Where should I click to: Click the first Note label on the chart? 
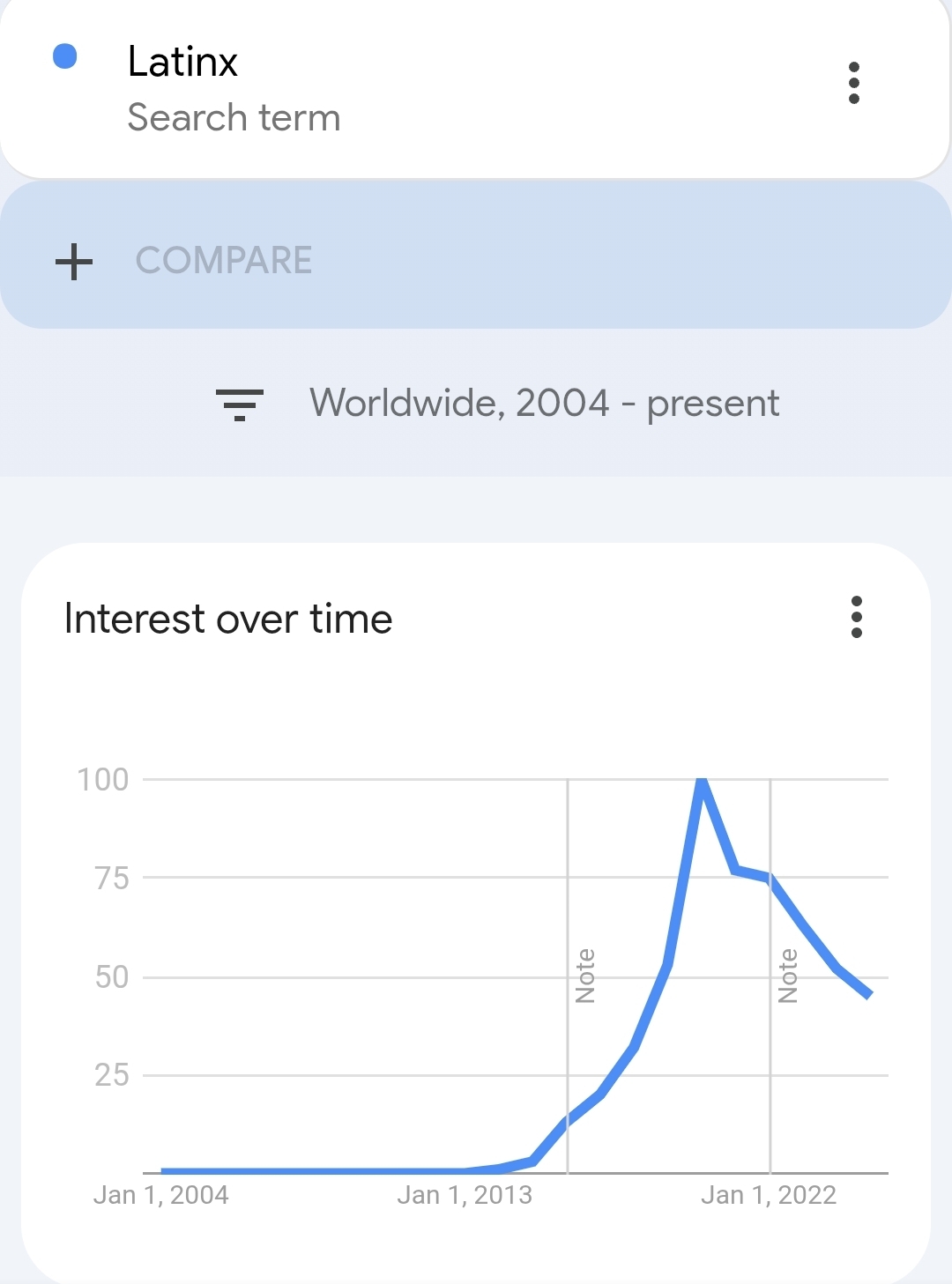[585, 976]
